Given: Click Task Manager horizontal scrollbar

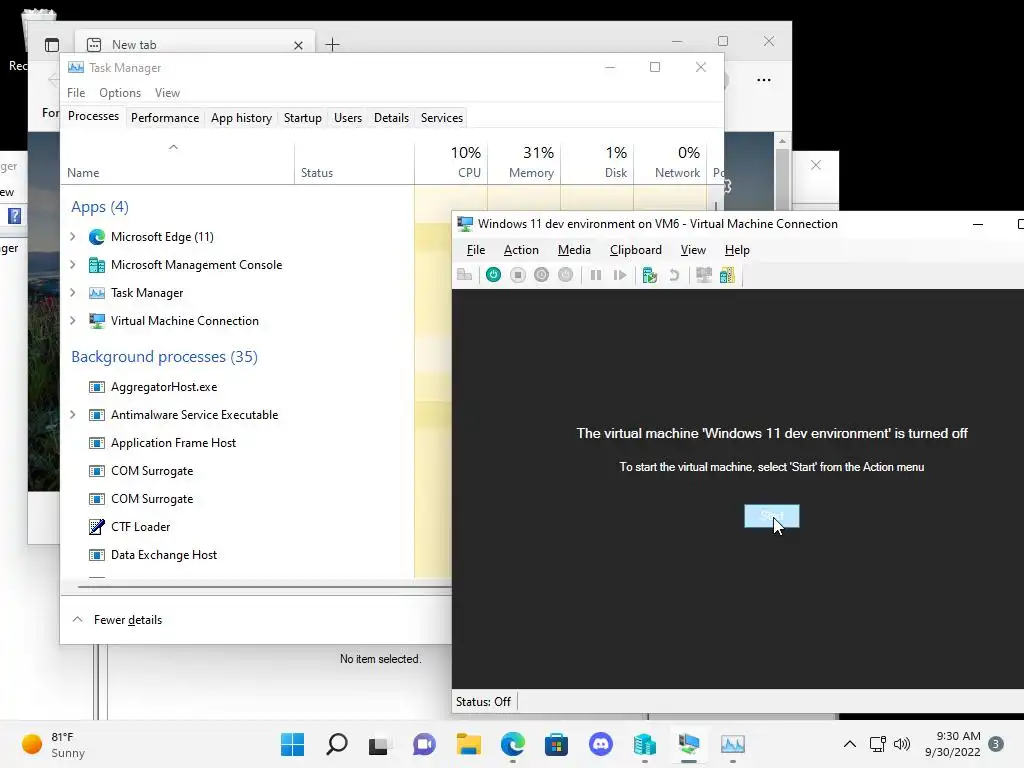Looking at the screenshot, I should (264, 586).
